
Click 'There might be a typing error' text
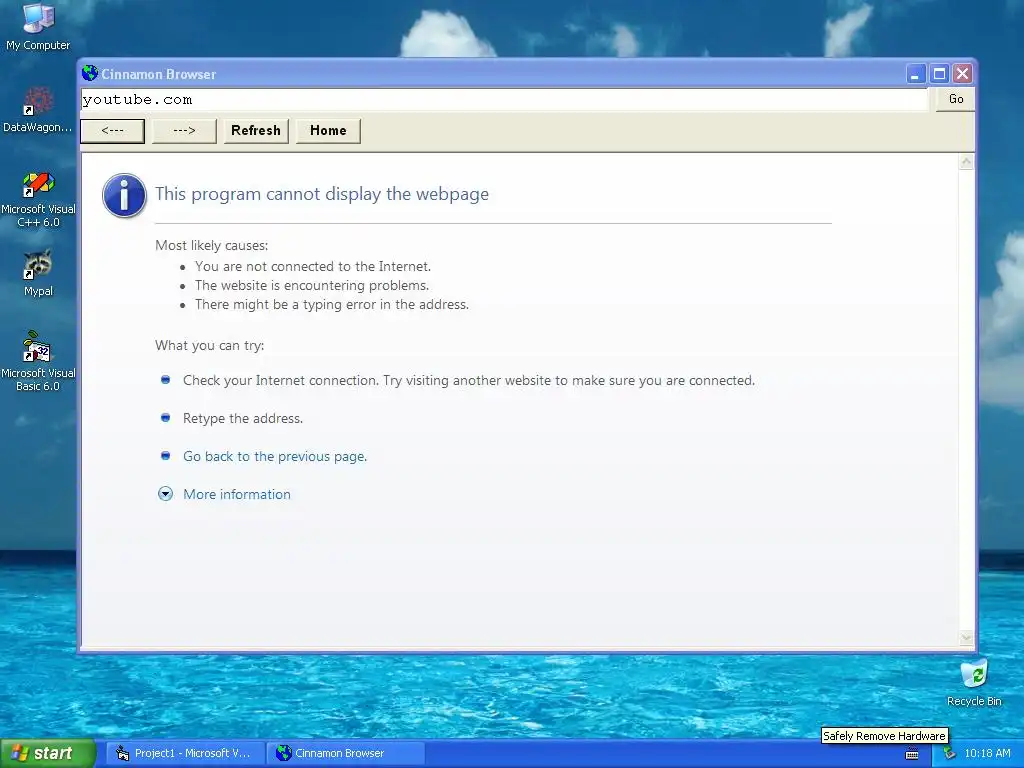coord(332,304)
